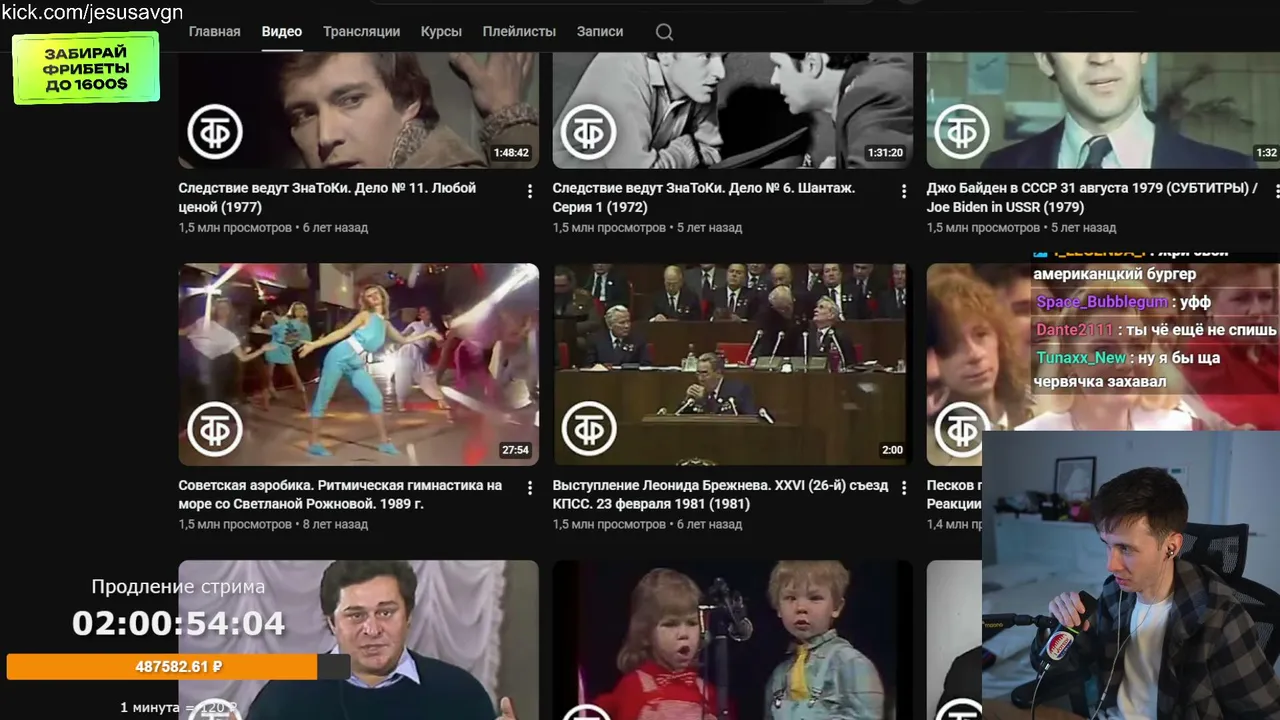Click the 1:31:20 duration badge

(x=885, y=153)
